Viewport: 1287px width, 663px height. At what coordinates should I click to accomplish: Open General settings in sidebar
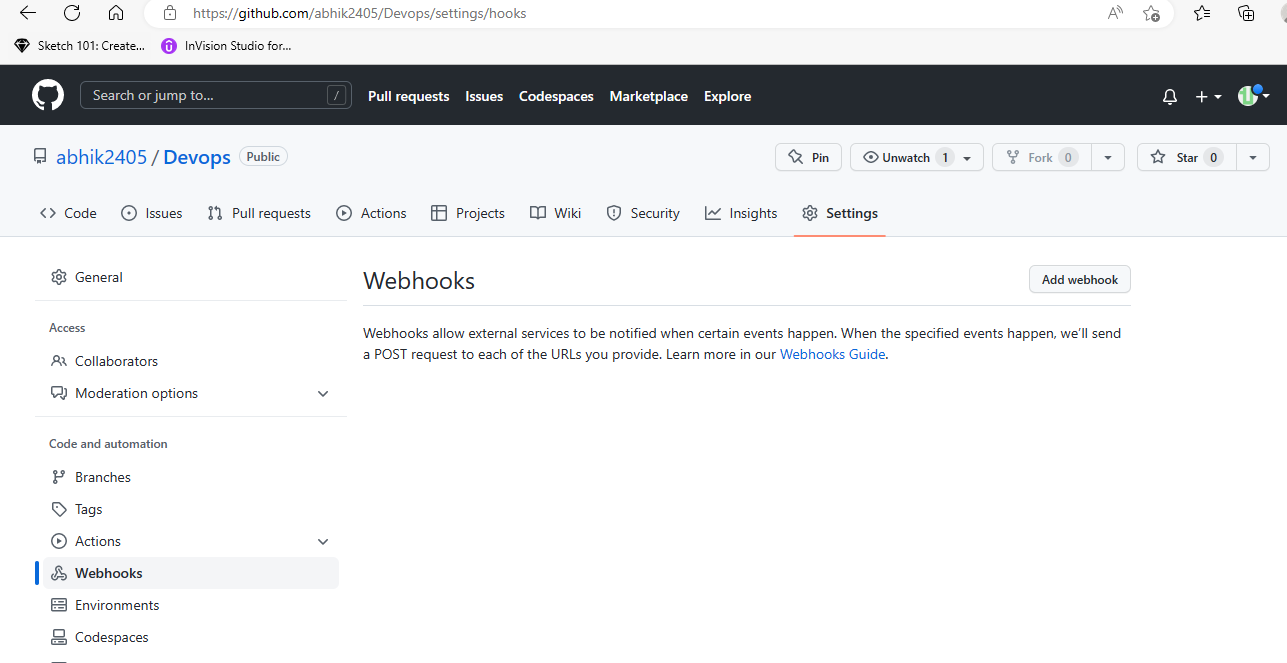190,277
